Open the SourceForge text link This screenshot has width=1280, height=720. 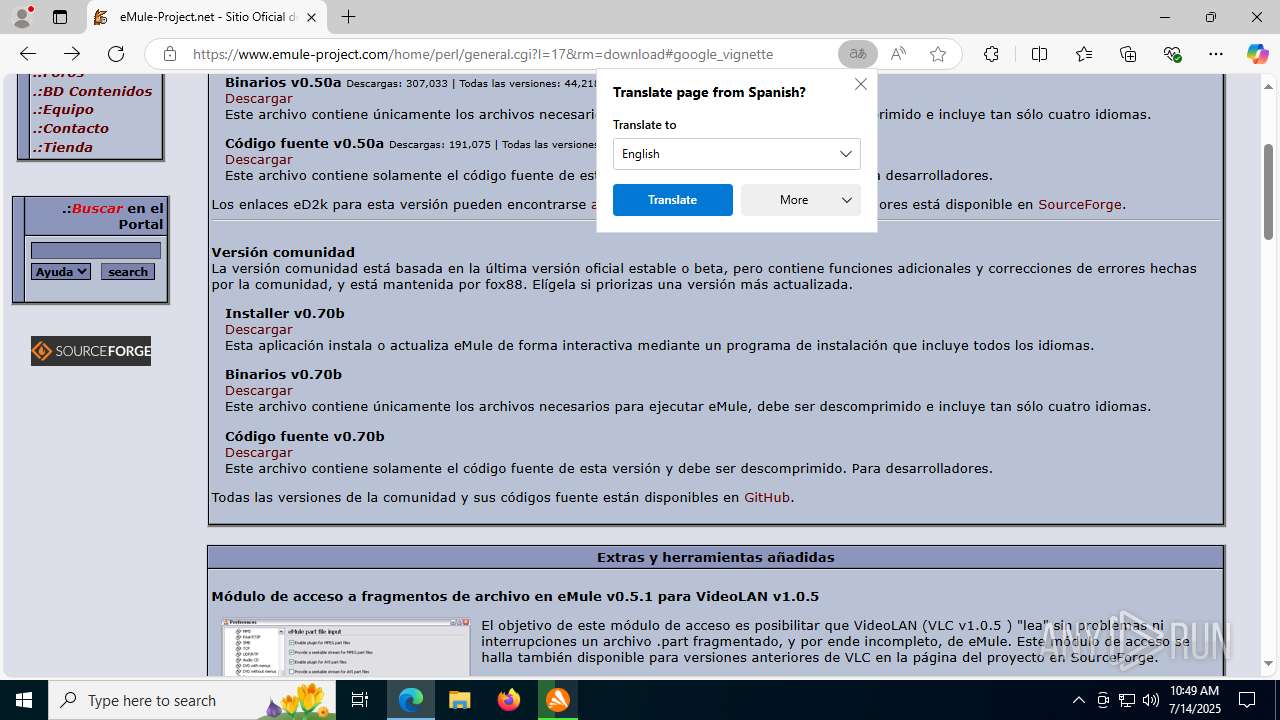pyautogui.click(x=1080, y=204)
